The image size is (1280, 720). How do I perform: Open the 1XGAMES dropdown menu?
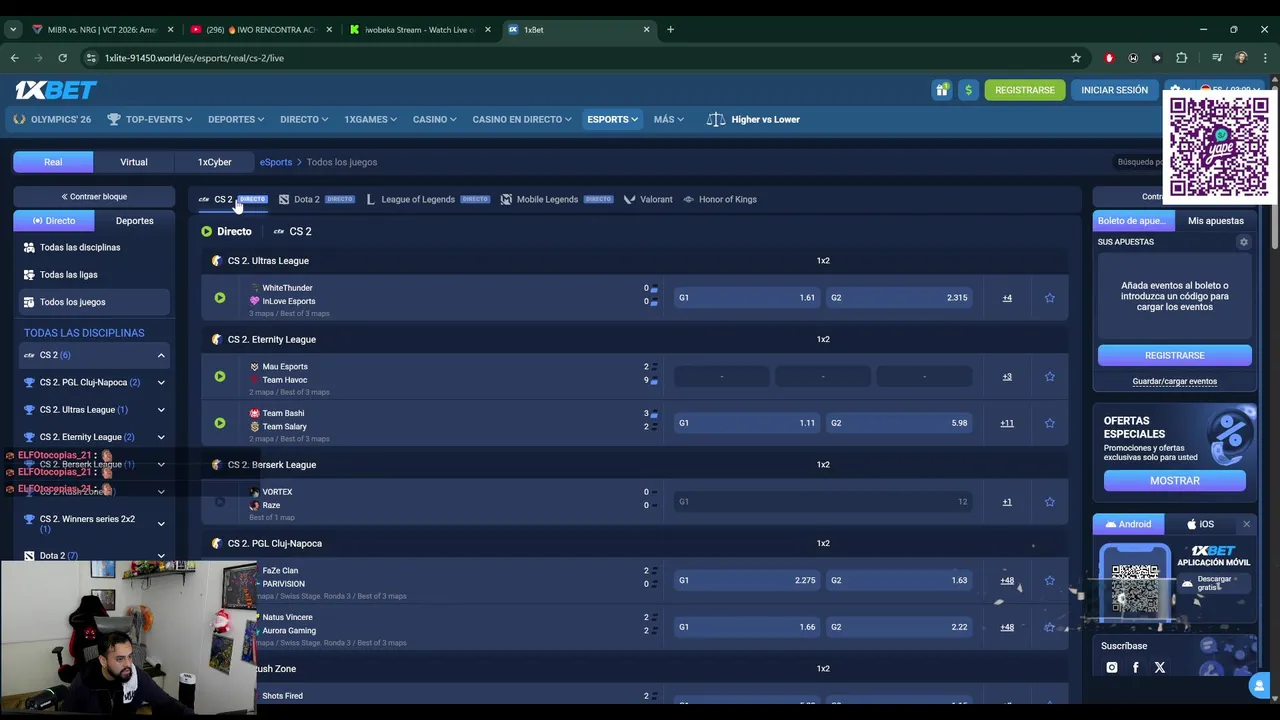pos(371,119)
